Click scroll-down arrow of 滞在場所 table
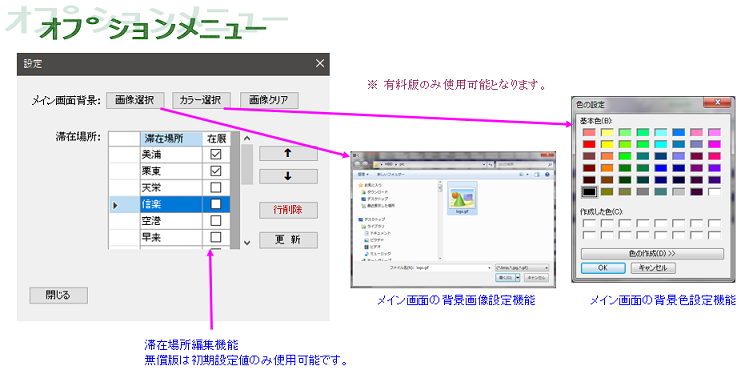741x370 pixels. point(247,242)
